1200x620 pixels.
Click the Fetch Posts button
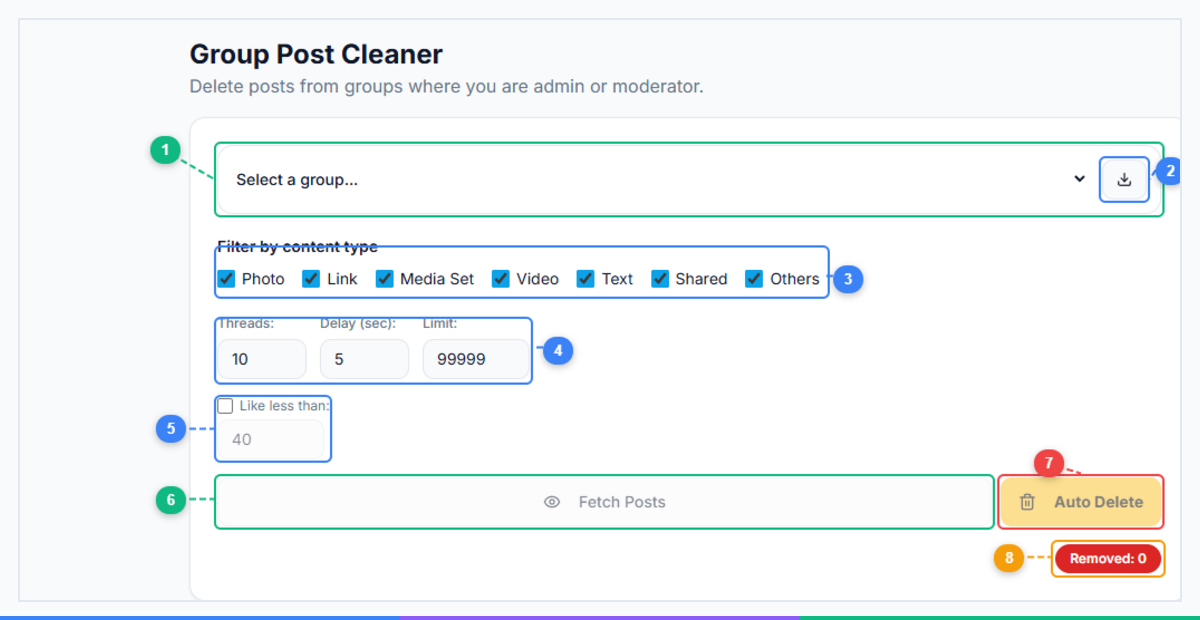tap(604, 502)
